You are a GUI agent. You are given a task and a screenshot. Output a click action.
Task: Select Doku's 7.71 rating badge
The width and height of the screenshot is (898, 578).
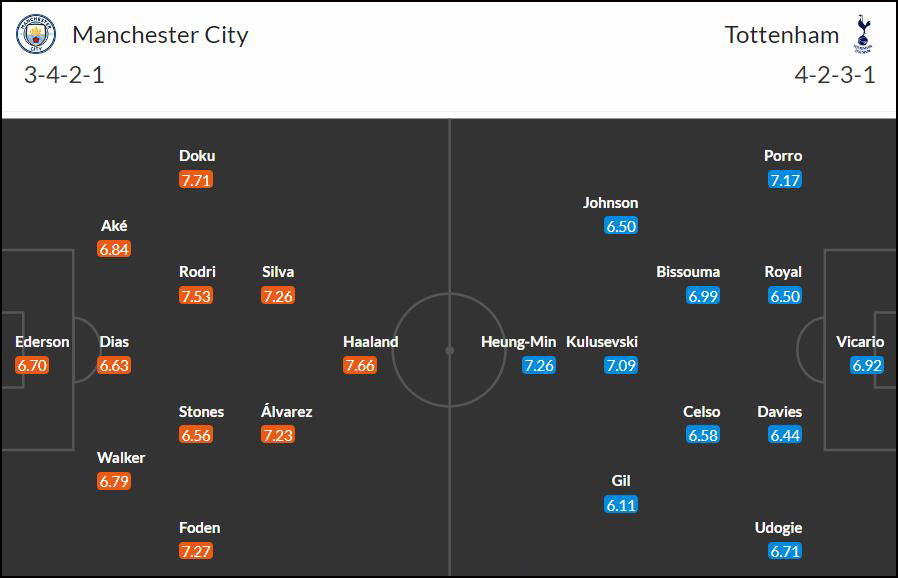(196, 180)
